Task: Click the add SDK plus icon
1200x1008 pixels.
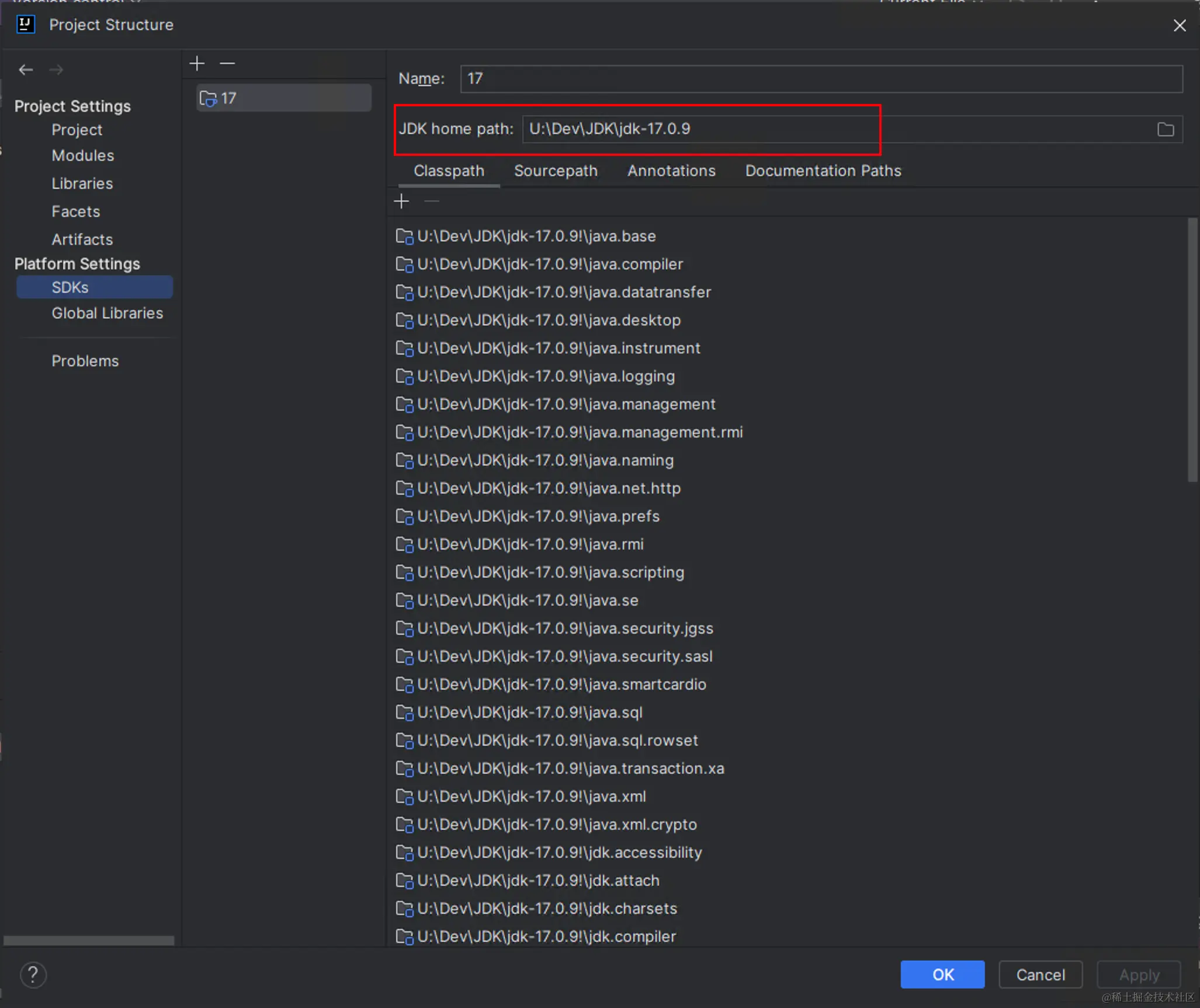Action: pos(197,63)
